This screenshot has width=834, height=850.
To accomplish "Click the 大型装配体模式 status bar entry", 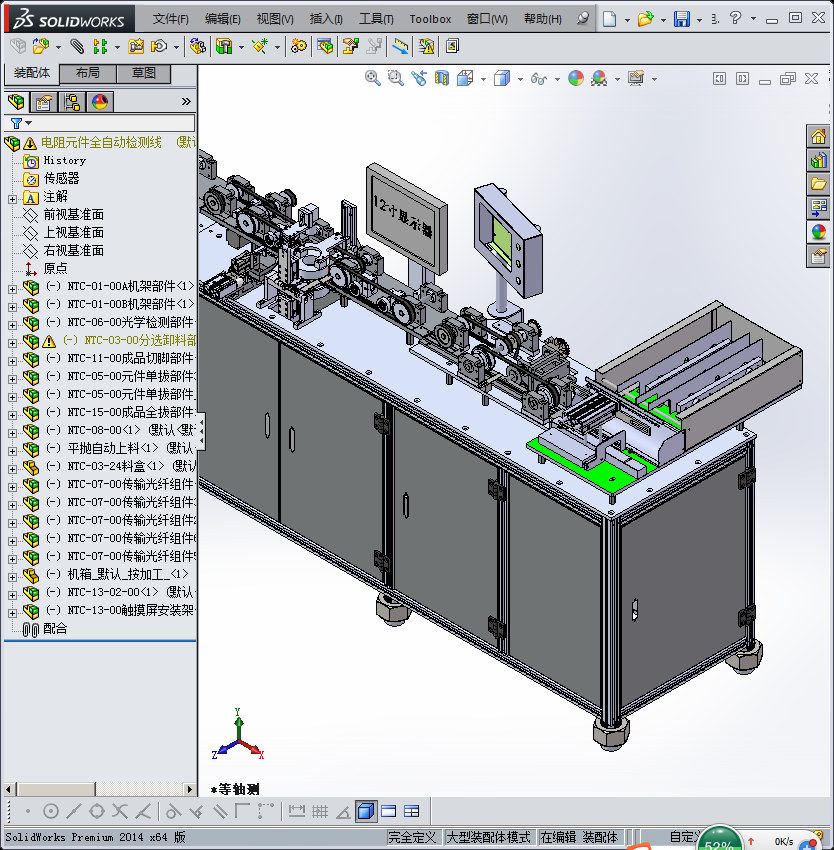I will pyautogui.click(x=488, y=837).
